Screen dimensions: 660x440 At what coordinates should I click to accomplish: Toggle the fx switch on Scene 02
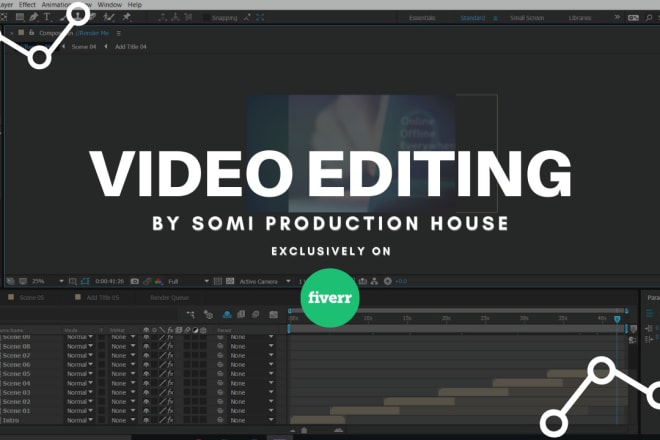[170, 402]
